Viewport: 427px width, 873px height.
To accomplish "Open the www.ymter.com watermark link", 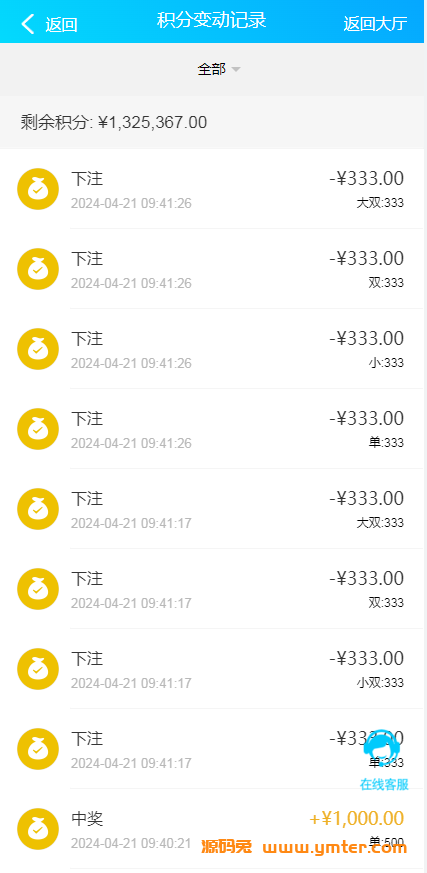I will [335, 847].
